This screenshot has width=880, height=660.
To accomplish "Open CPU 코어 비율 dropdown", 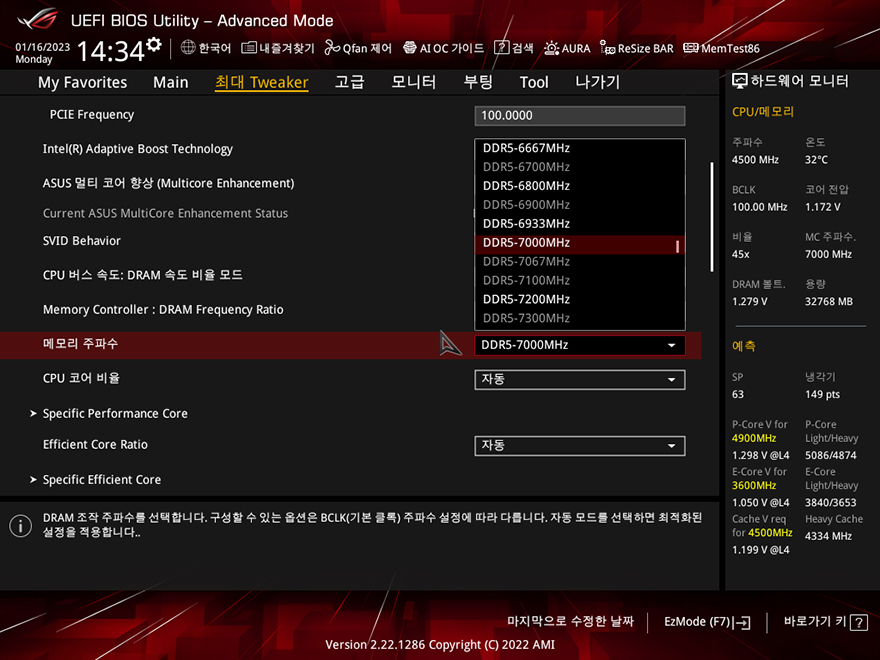I will pyautogui.click(x=580, y=379).
